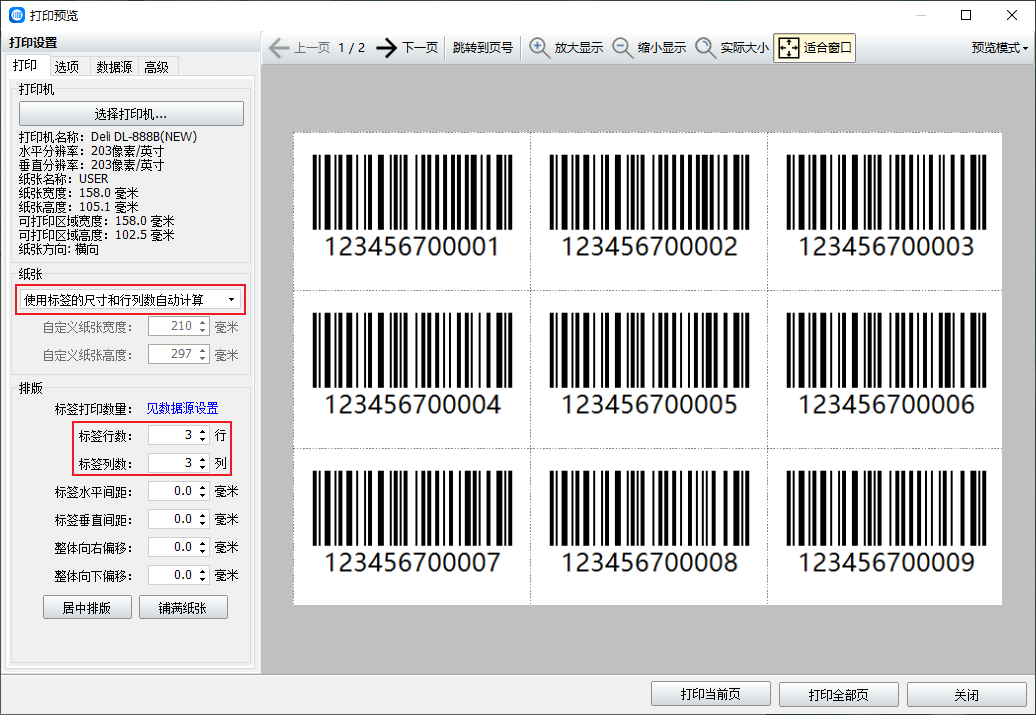Switch to the 打印 tab
This screenshot has height=715, width=1036.
tap(25, 65)
